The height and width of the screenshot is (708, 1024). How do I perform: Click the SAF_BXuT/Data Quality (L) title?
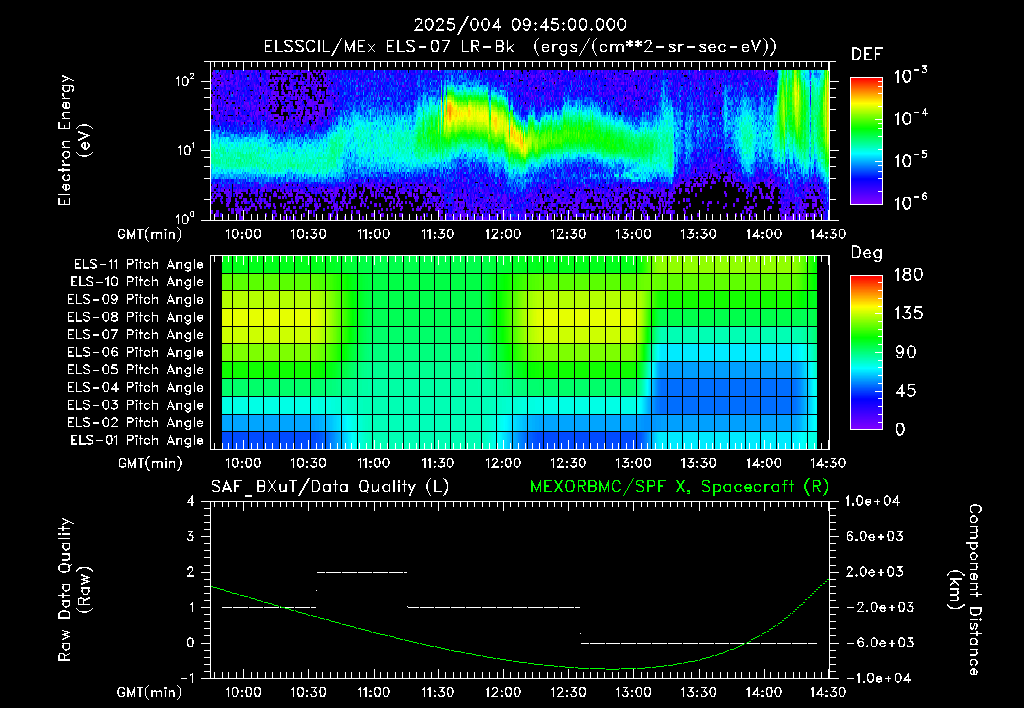click(x=330, y=487)
